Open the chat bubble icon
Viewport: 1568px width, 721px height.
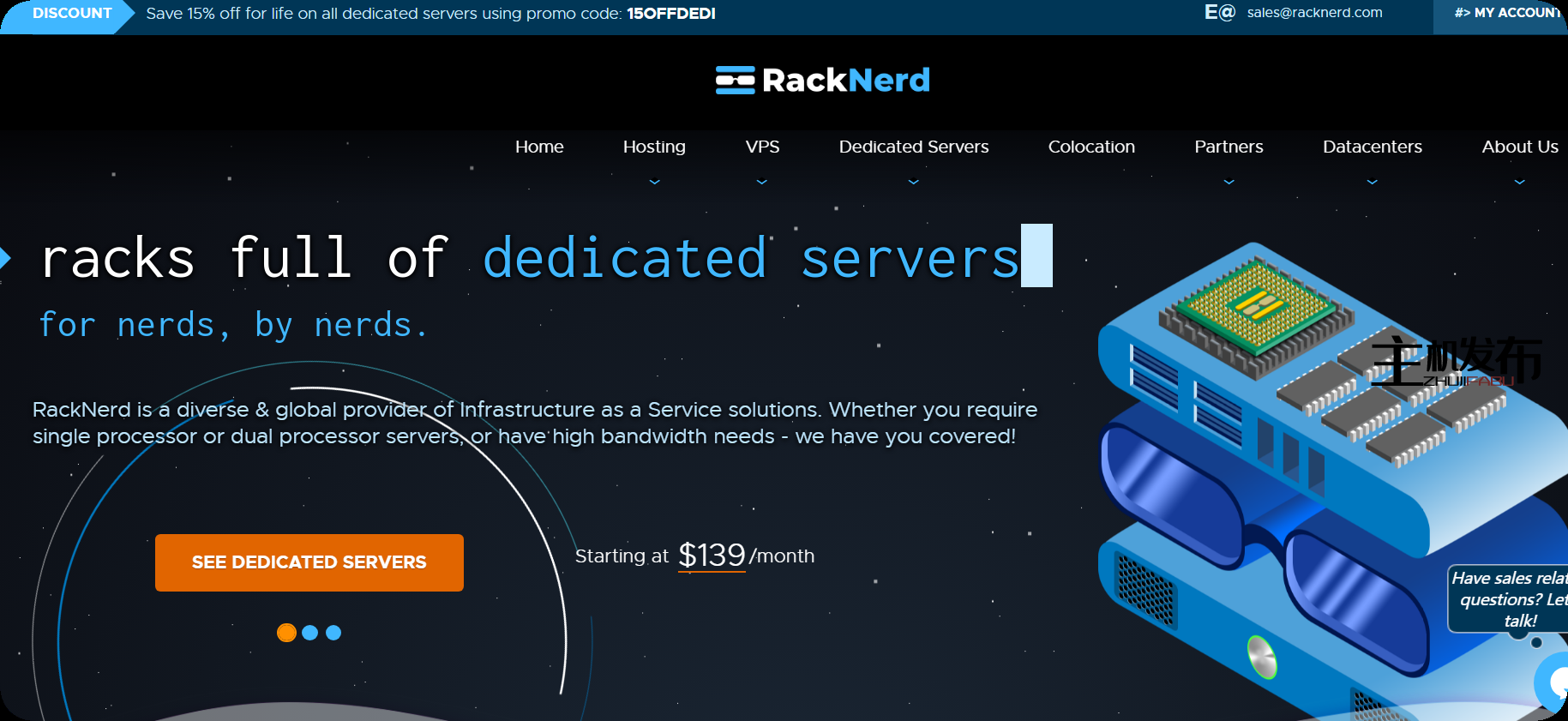coord(1553,683)
